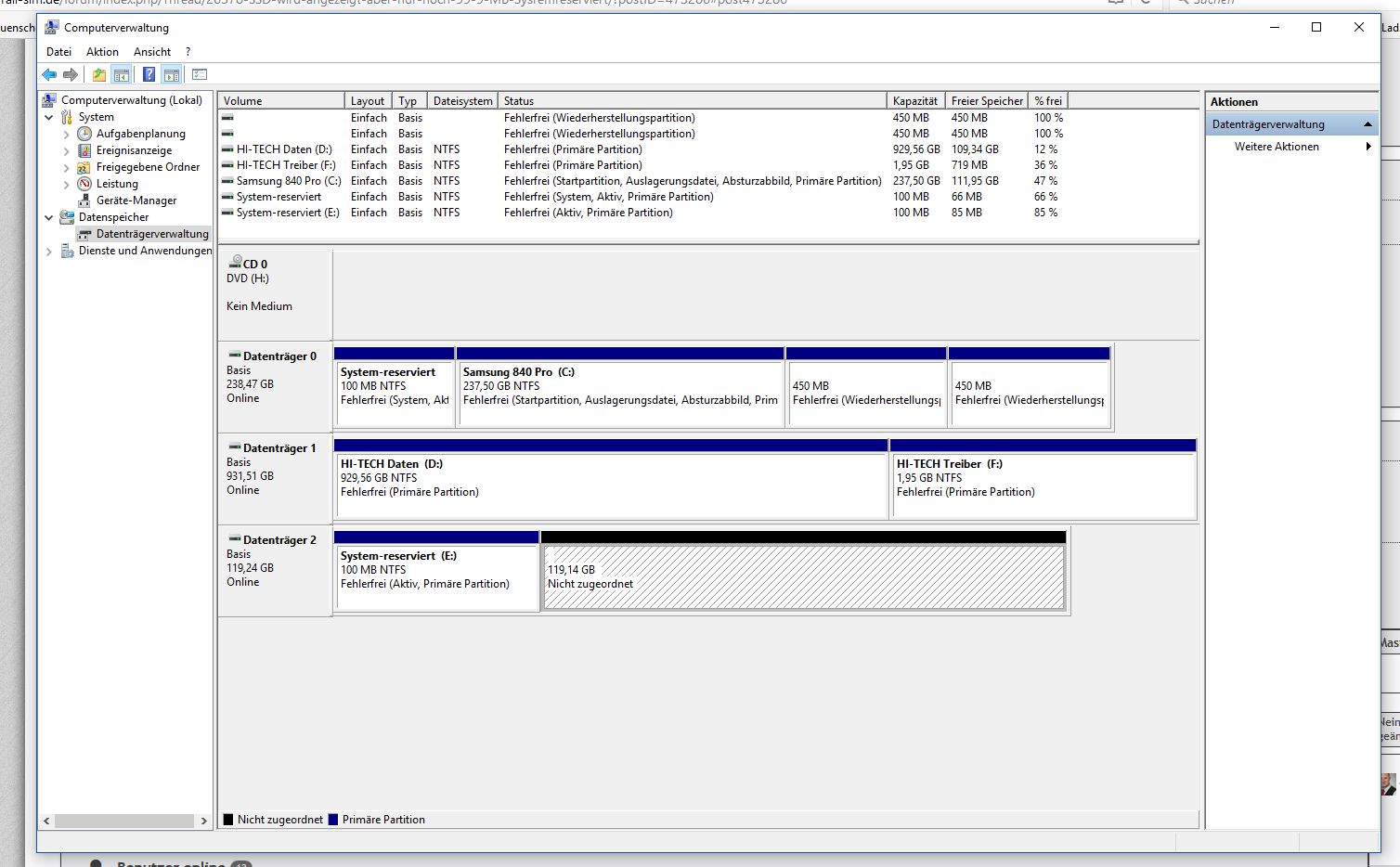The height and width of the screenshot is (867, 1400).
Task: Toggle the Action pane toolbar icon
Action: coord(171,75)
